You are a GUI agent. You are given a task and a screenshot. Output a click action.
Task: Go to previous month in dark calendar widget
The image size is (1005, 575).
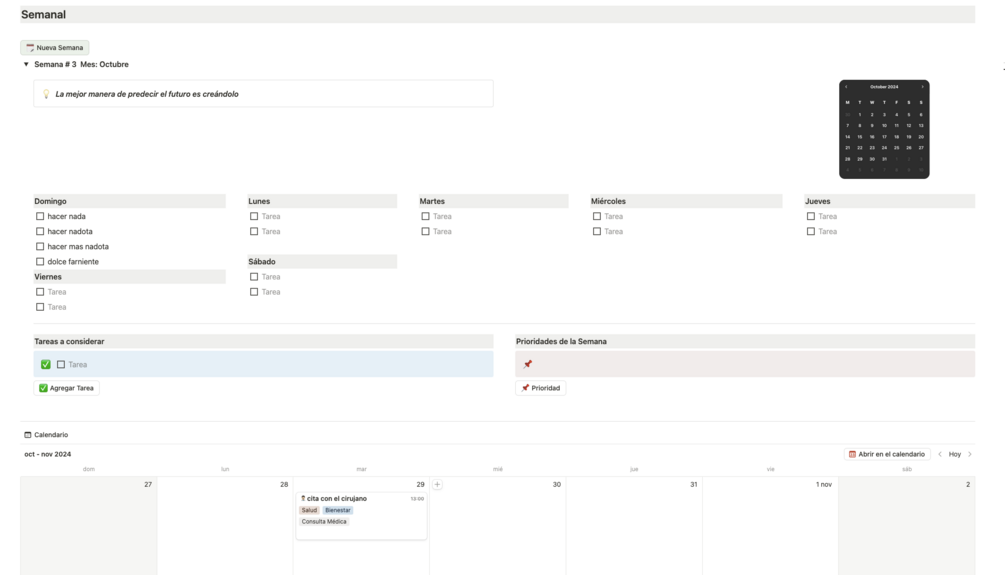(x=846, y=87)
